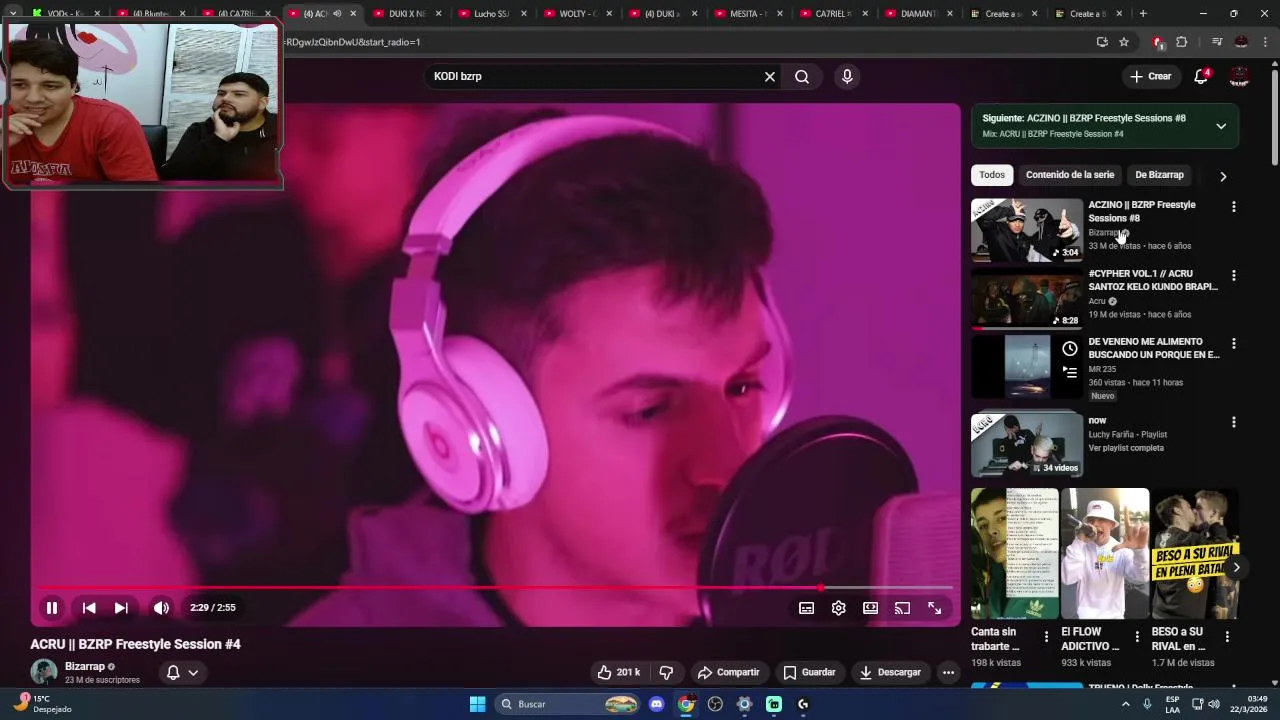The height and width of the screenshot is (720, 1280).
Task: Add DE VENENO video to watch later
Action: (1070, 349)
